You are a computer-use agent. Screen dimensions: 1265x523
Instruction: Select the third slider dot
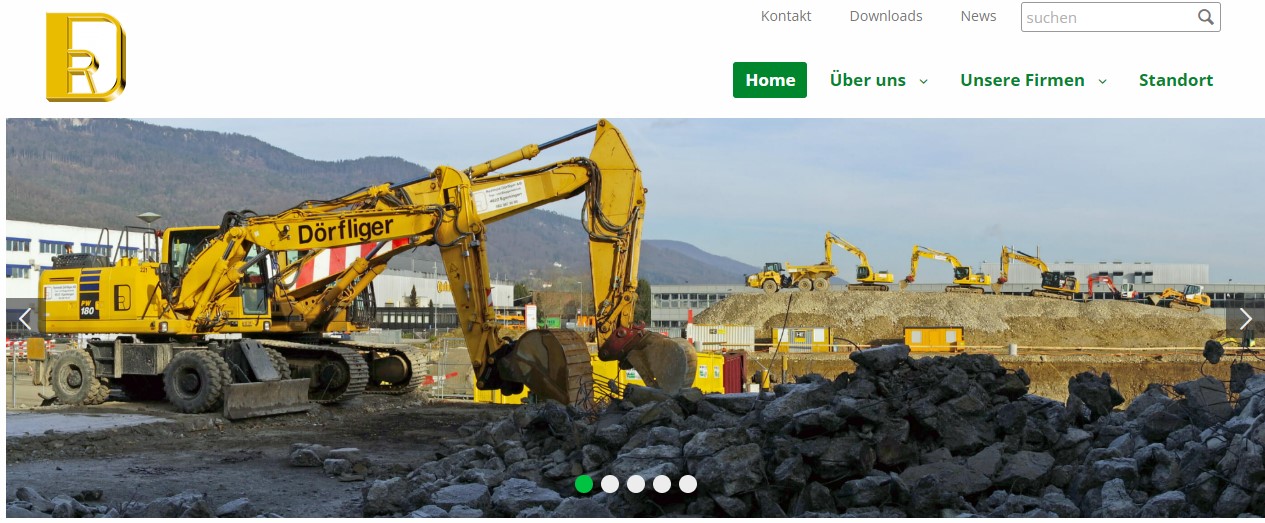pos(636,484)
